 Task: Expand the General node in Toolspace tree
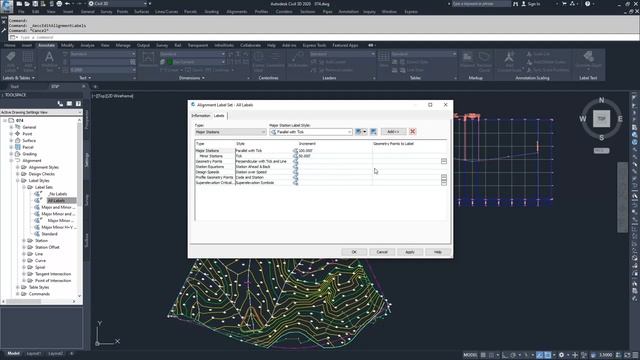pos(11,127)
